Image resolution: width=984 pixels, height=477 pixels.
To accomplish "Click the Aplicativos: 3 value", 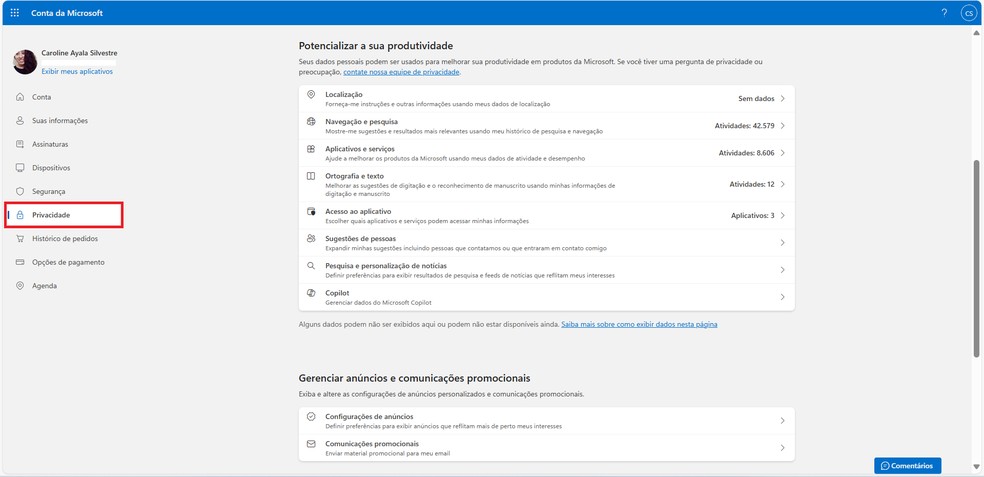I will click(x=752, y=215).
